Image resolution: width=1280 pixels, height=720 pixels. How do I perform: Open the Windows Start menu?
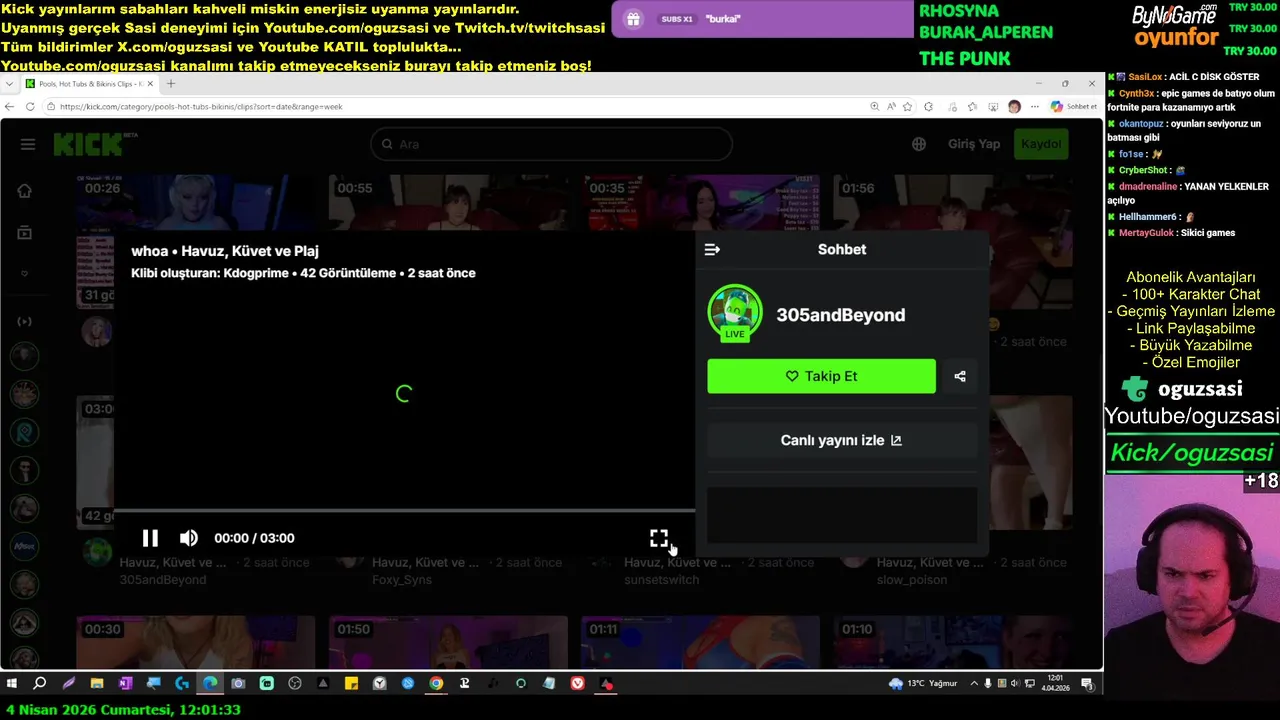coord(12,684)
